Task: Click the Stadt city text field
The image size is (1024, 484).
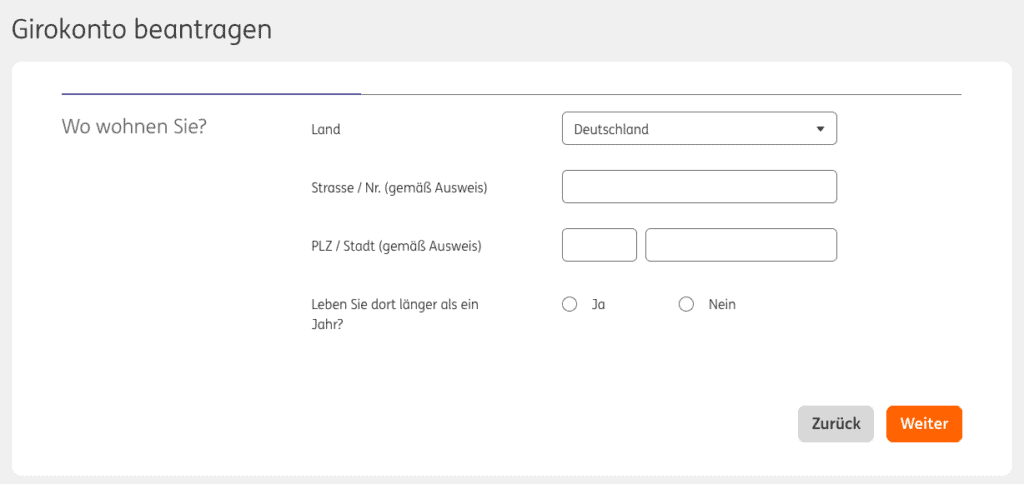Action: pos(741,245)
